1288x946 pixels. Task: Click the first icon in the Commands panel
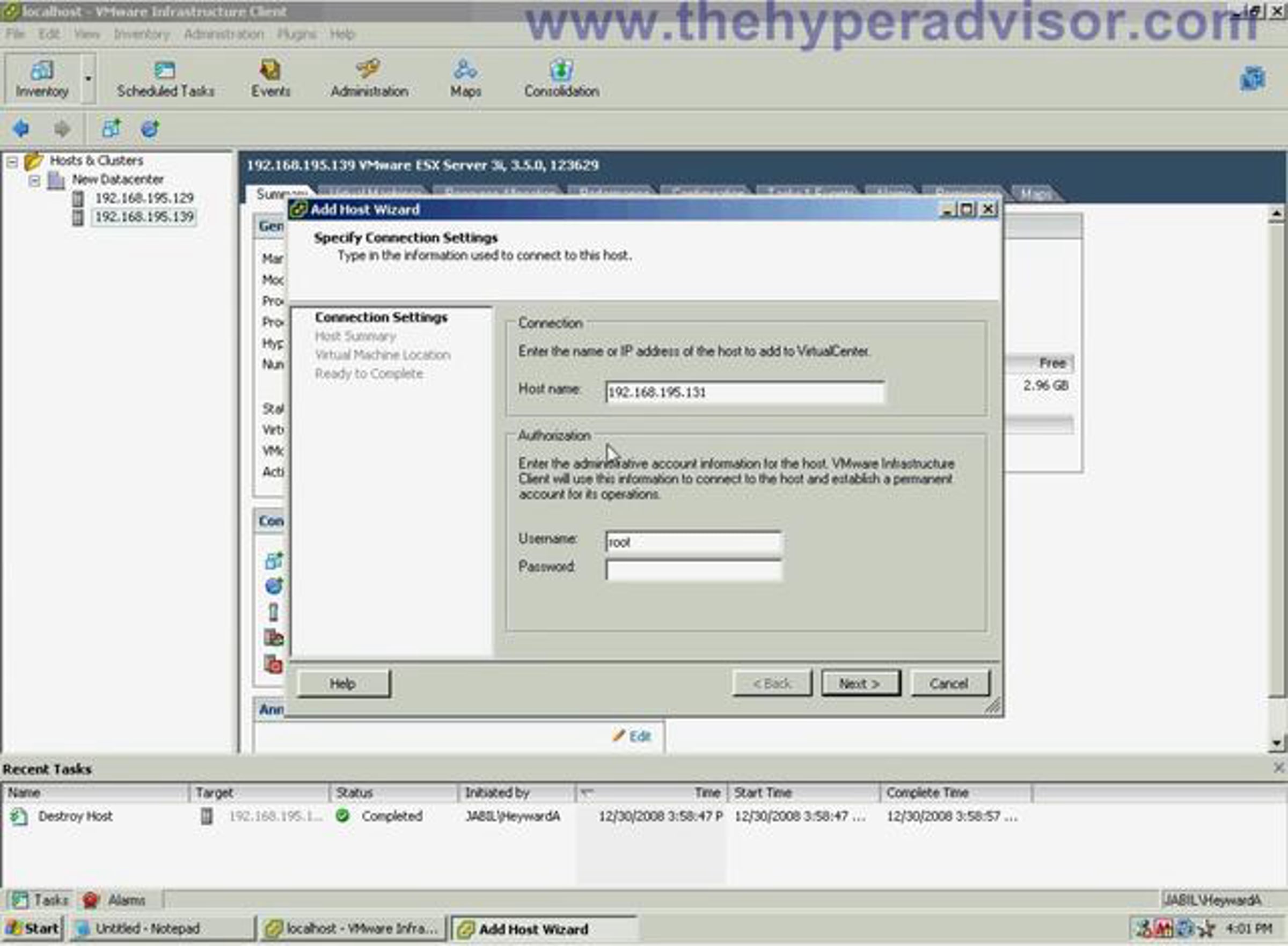274,561
